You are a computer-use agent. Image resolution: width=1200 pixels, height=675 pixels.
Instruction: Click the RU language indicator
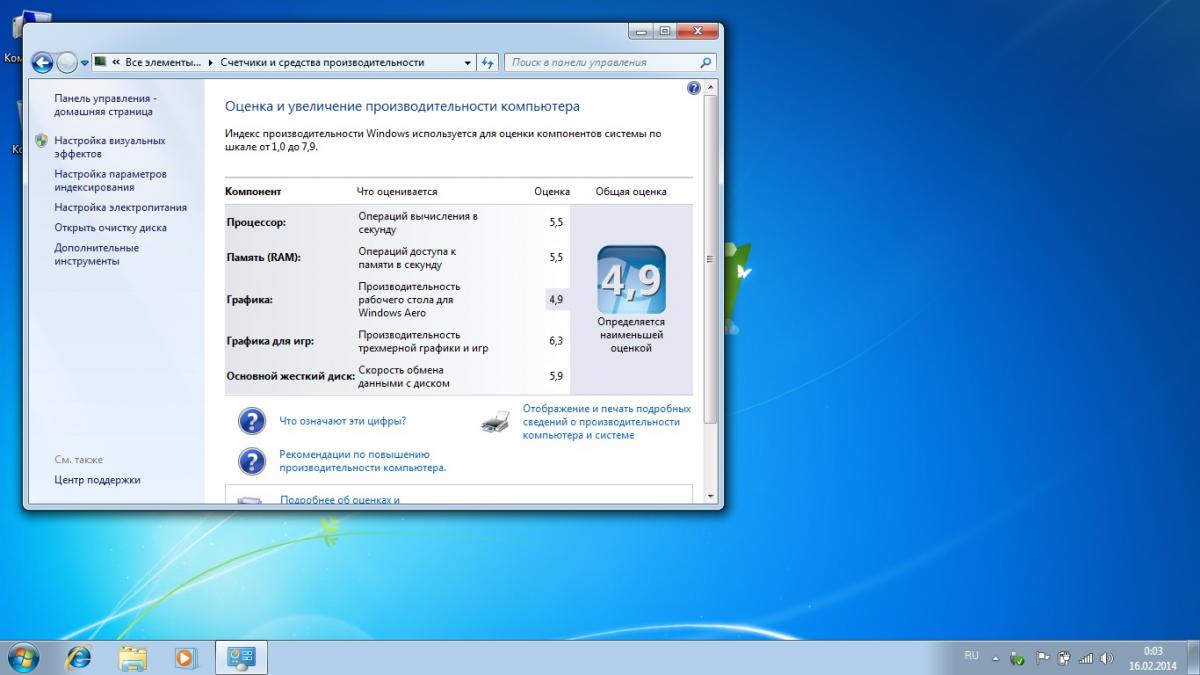pyautogui.click(x=971, y=656)
